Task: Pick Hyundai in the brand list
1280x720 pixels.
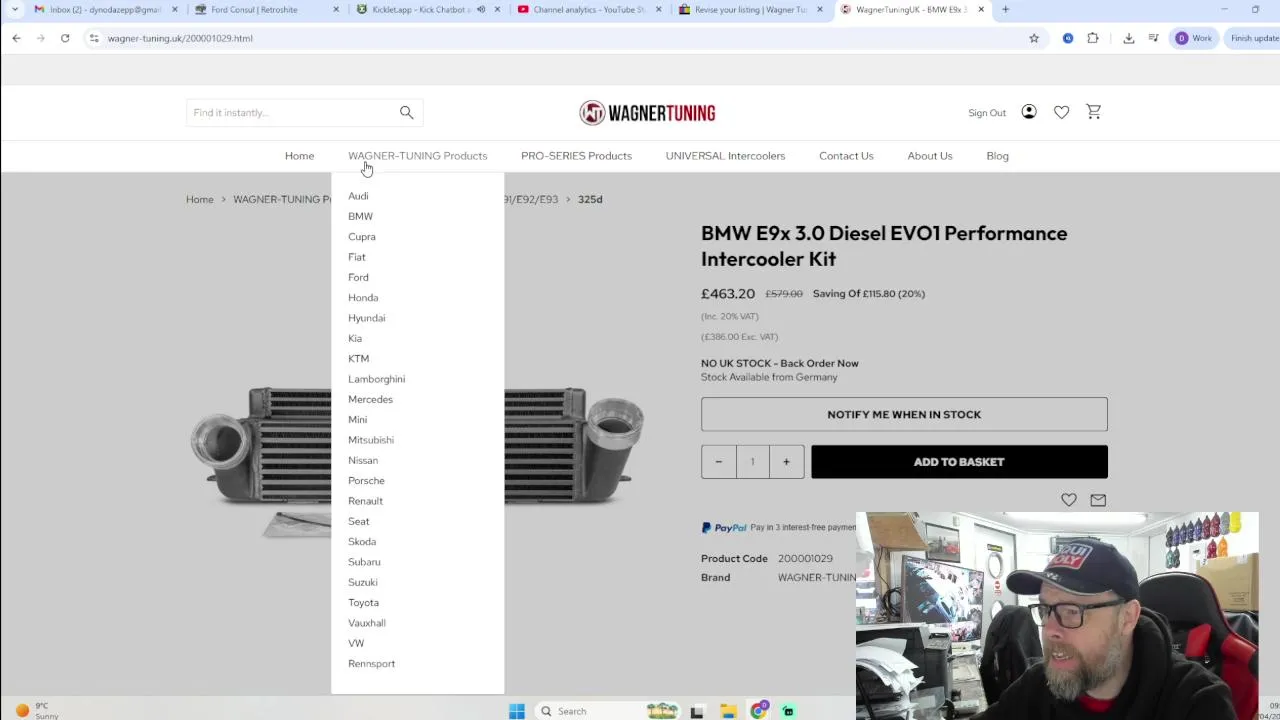Action: coord(366,318)
